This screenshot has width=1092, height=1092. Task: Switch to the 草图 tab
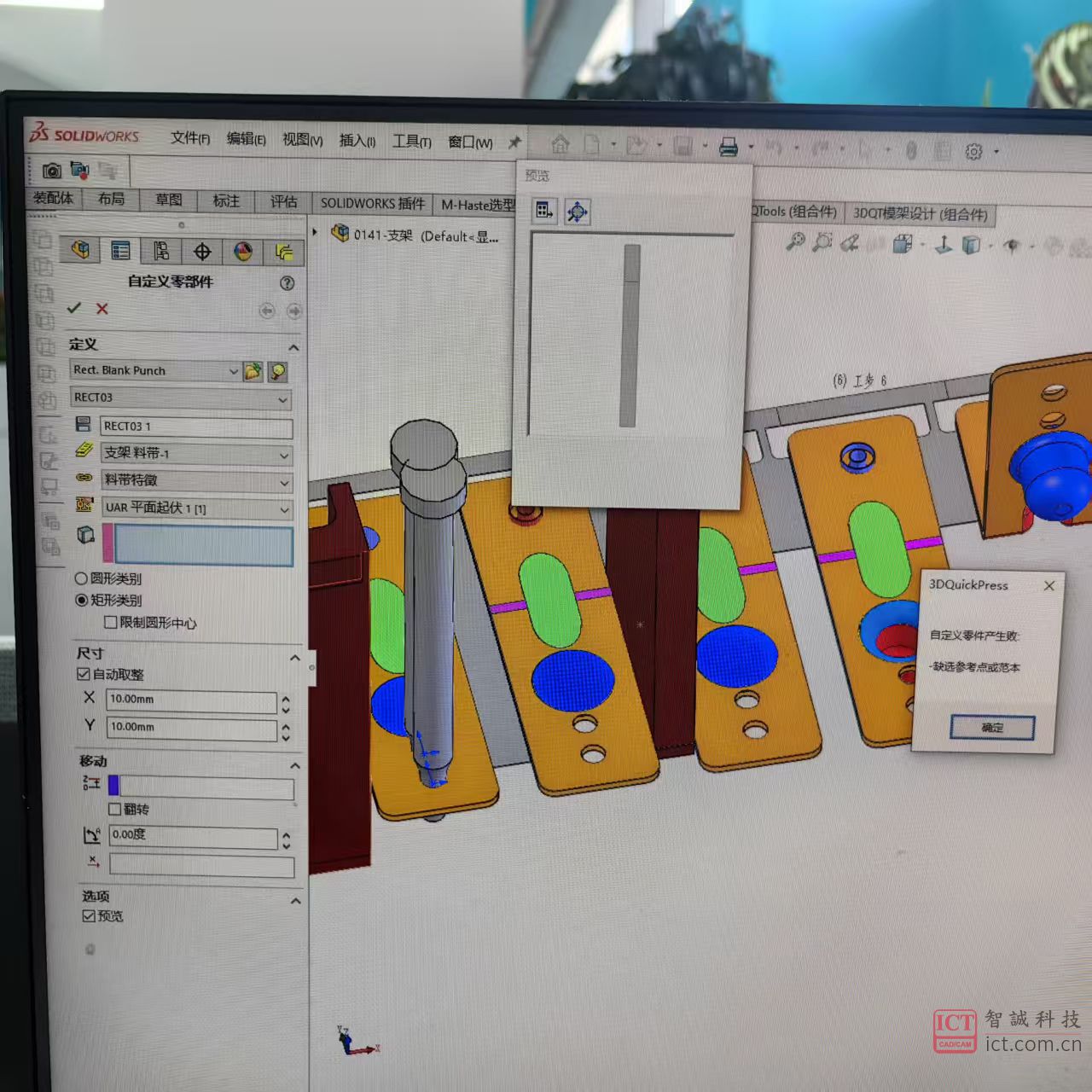[169, 200]
